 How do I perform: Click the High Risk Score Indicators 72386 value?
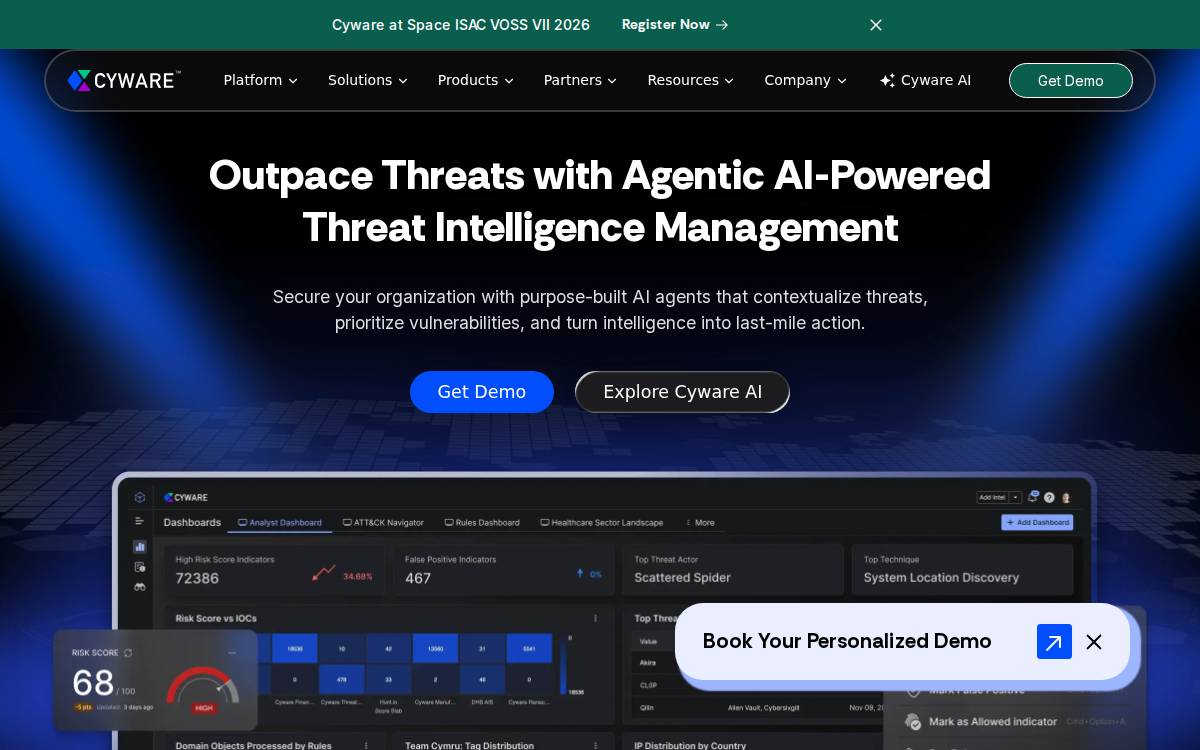pyautogui.click(x=197, y=578)
